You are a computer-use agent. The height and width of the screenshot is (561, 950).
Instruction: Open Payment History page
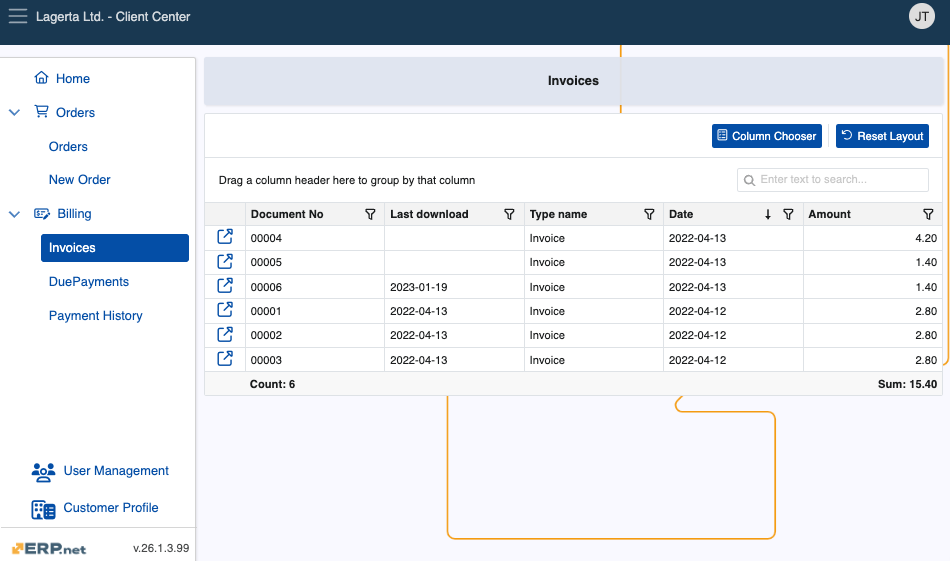[x=96, y=316]
